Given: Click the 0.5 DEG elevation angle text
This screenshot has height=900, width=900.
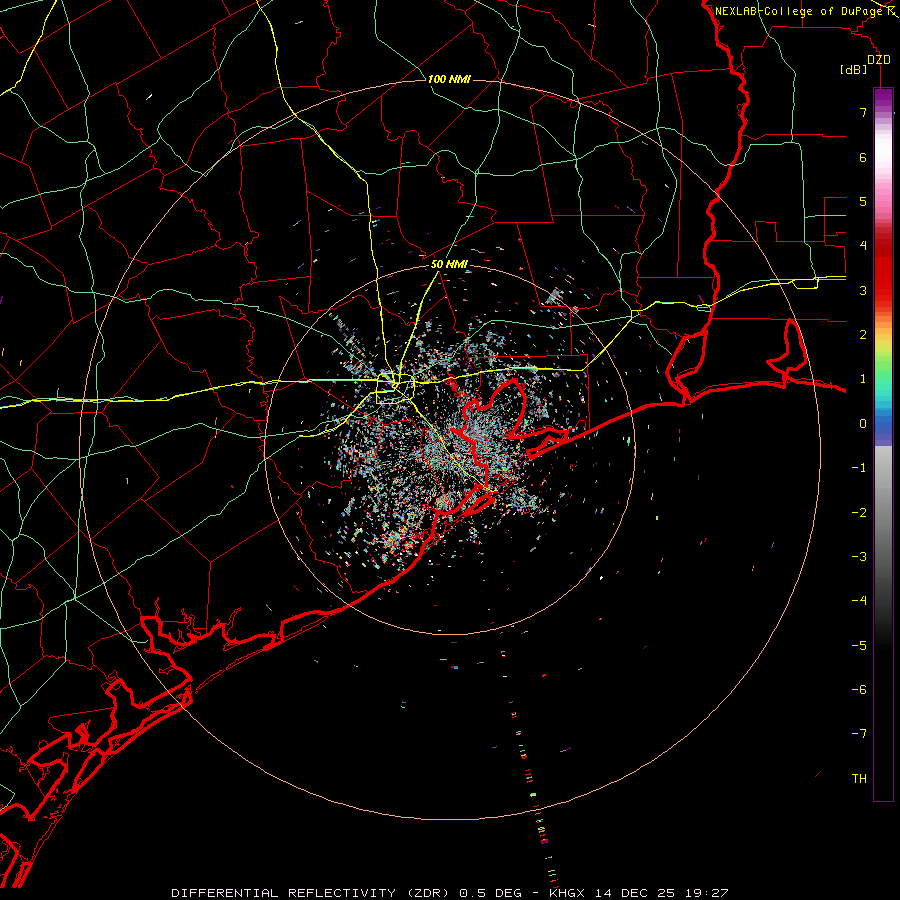Looking at the screenshot, I should click(x=491, y=893).
